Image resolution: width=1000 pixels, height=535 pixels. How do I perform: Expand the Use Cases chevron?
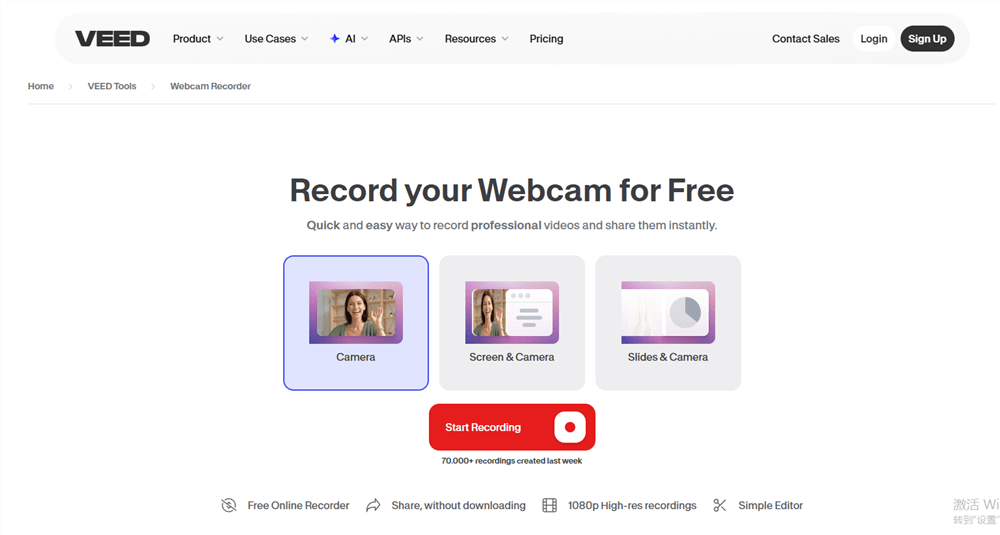[x=305, y=39]
